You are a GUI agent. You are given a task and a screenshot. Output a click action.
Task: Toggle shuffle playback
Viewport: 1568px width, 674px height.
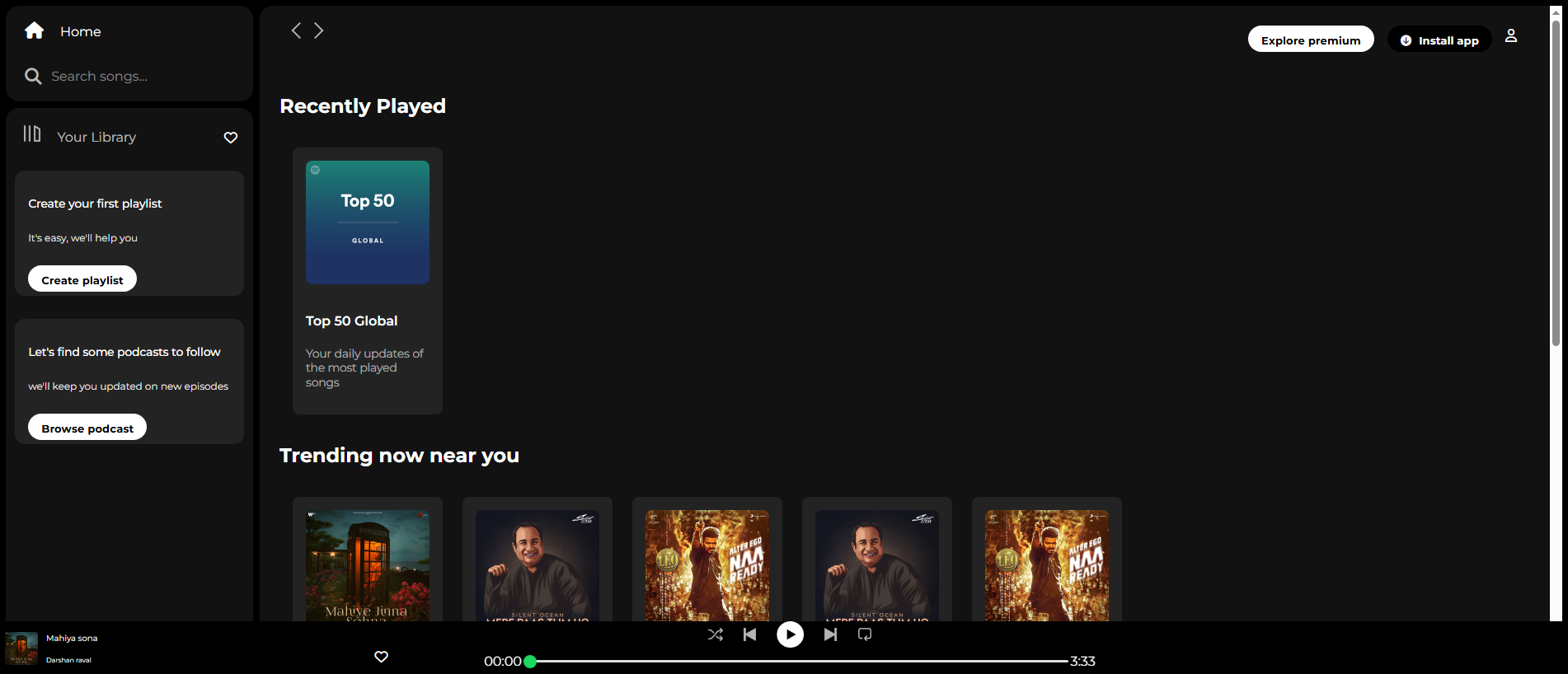coord(716,634)
